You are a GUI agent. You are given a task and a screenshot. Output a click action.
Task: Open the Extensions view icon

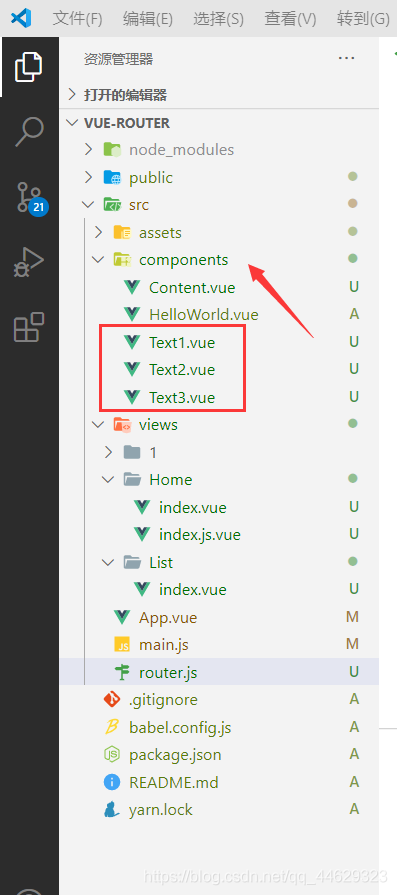tap(29, 327)
